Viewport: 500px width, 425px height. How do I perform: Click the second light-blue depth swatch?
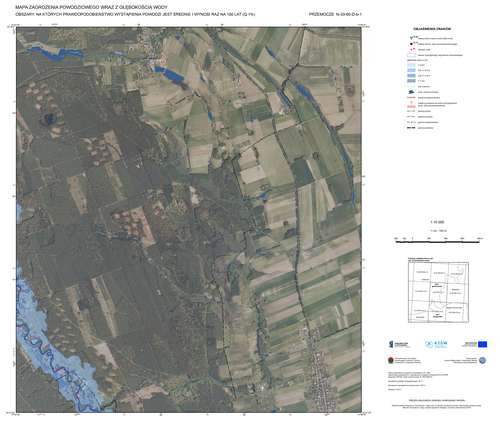[411, 70]
